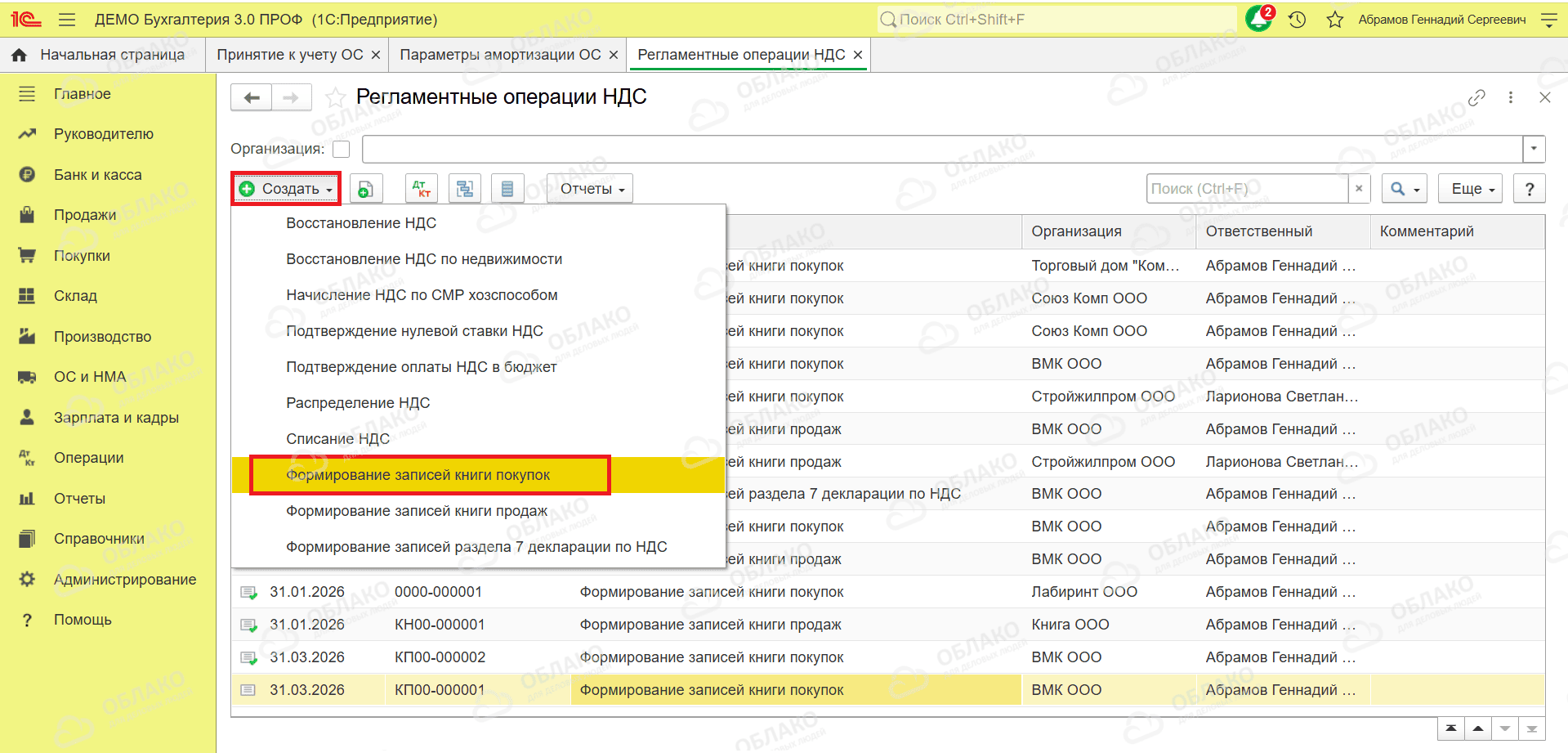Click the list/report toolbar icon
This screenshot has height=753, width=1568.
(x=507, y=189)
